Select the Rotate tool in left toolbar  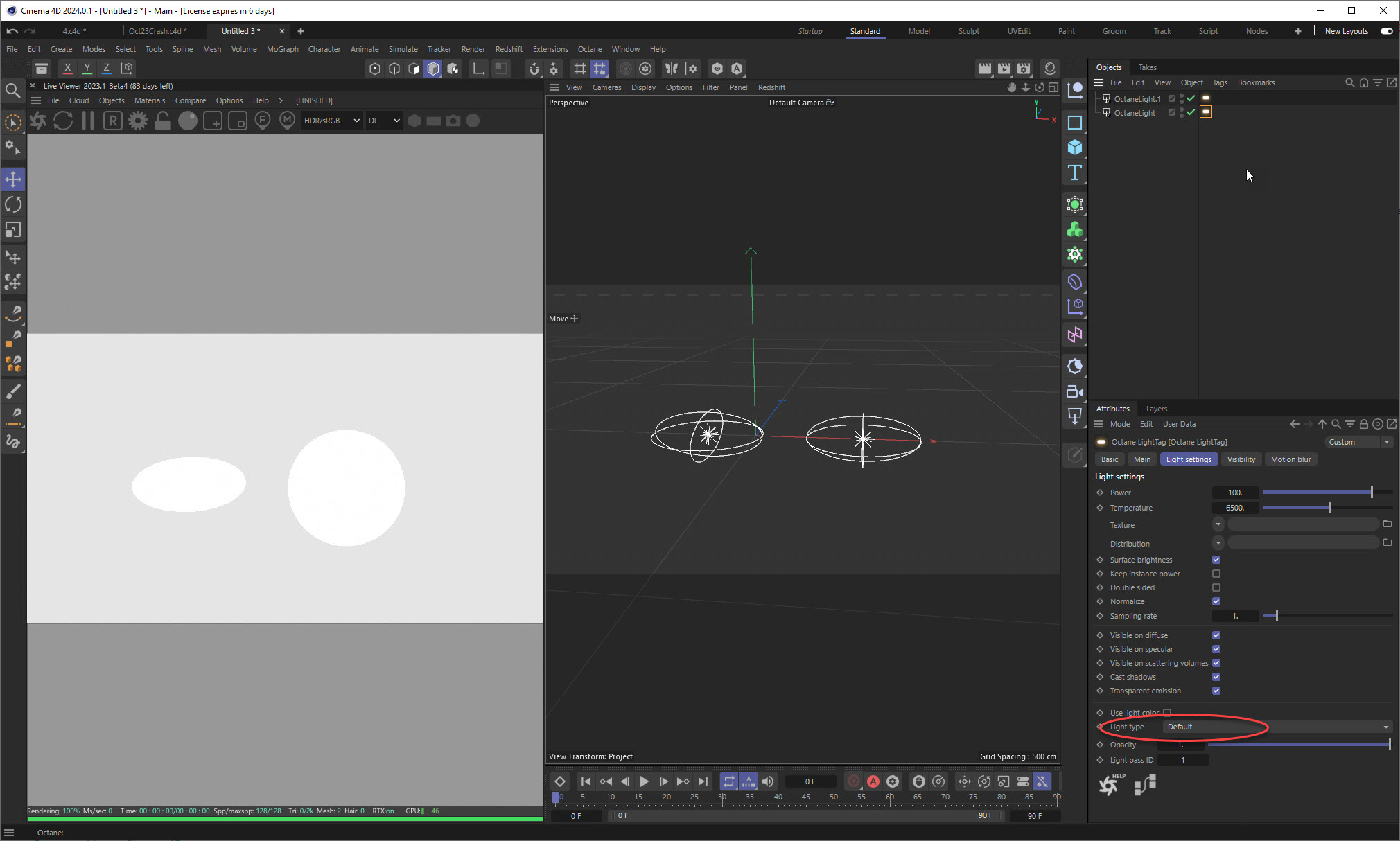[13, 204]
